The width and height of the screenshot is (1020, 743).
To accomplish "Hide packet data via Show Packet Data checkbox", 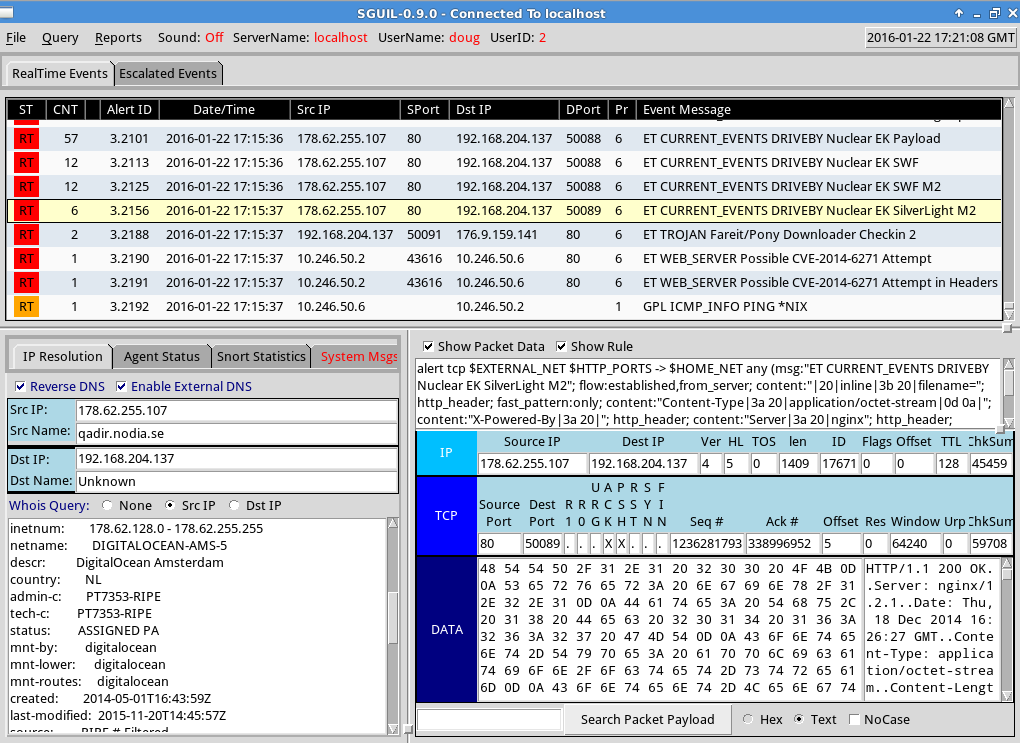I will coord(426,347).
